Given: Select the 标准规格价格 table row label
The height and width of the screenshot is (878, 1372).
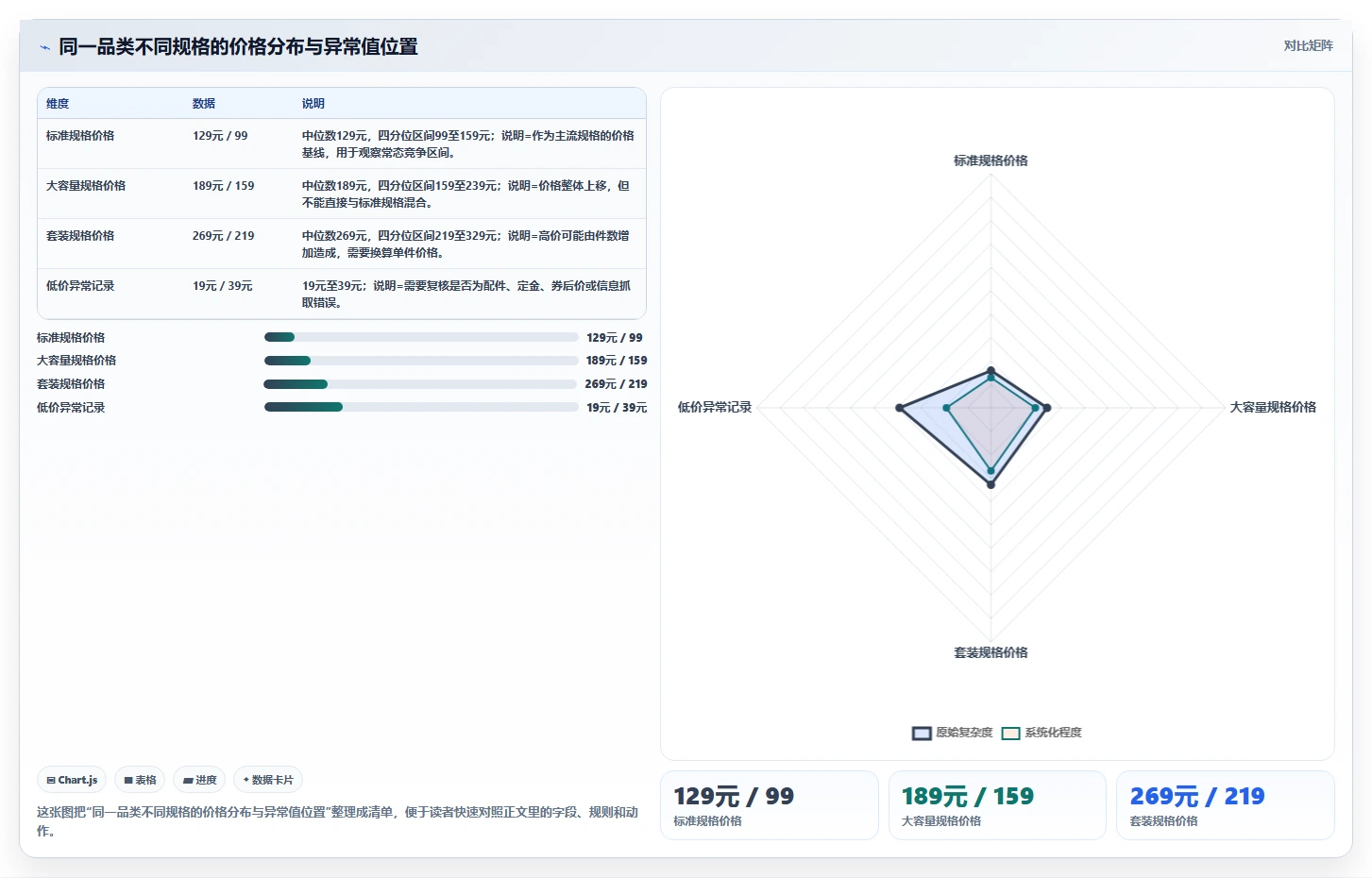Looking at the screenshot, I should coord(80,136).
